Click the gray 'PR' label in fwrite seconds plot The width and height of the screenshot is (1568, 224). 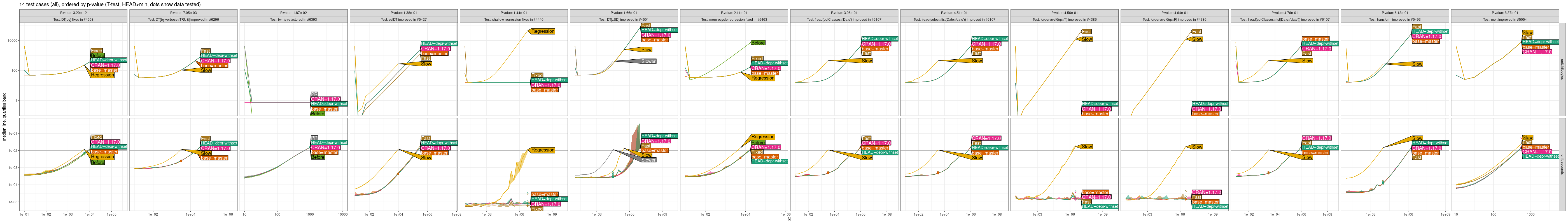coord(314,137)
